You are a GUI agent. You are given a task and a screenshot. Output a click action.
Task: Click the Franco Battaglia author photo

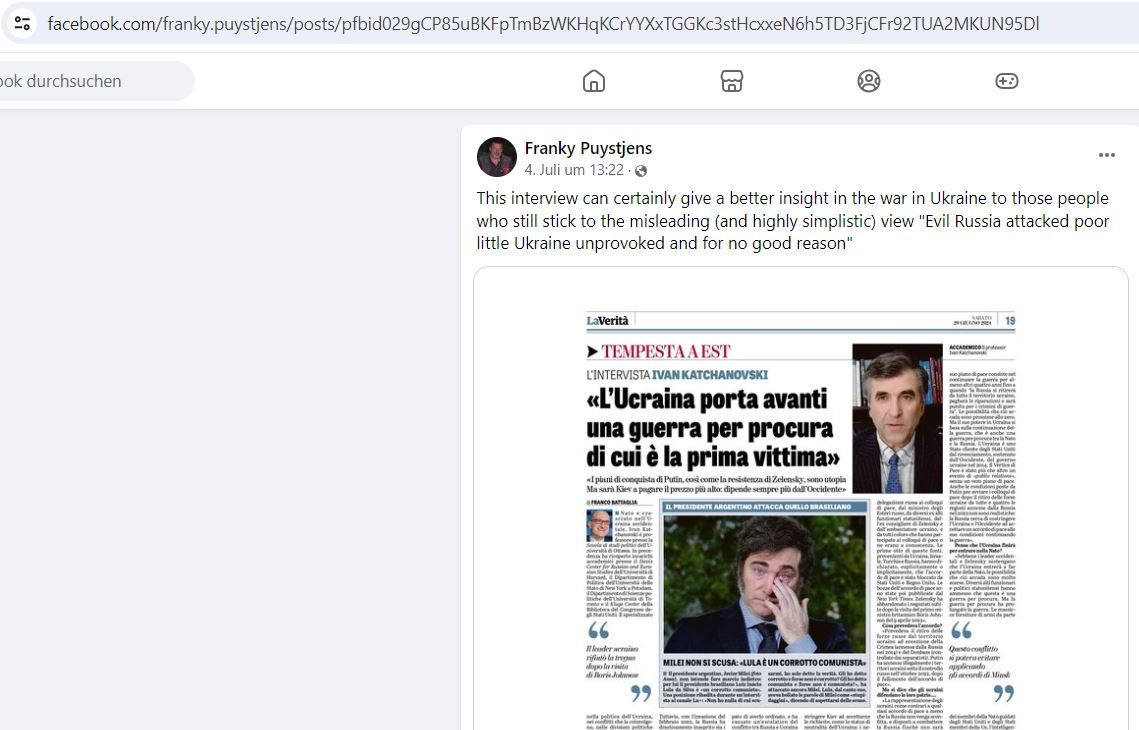point(599,524)
